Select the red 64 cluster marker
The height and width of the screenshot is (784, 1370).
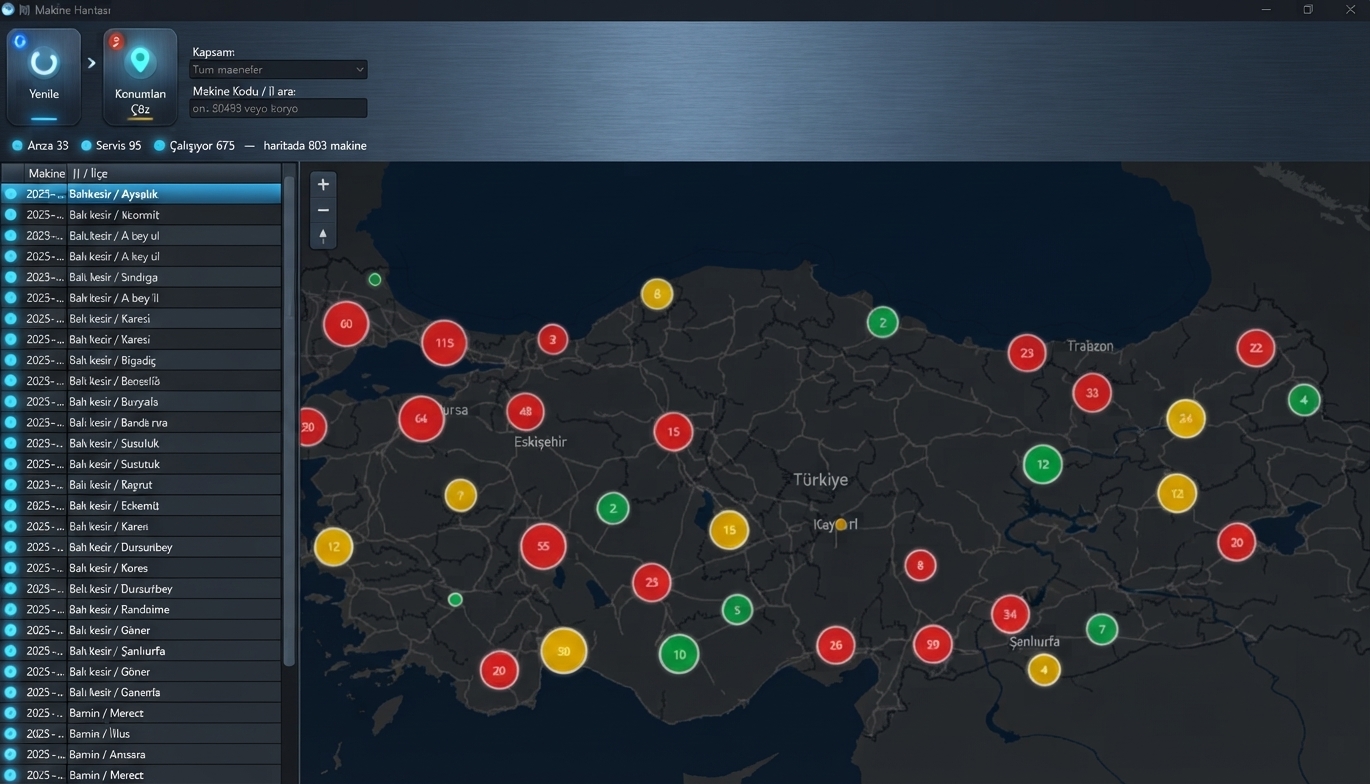tap(421, 419)
